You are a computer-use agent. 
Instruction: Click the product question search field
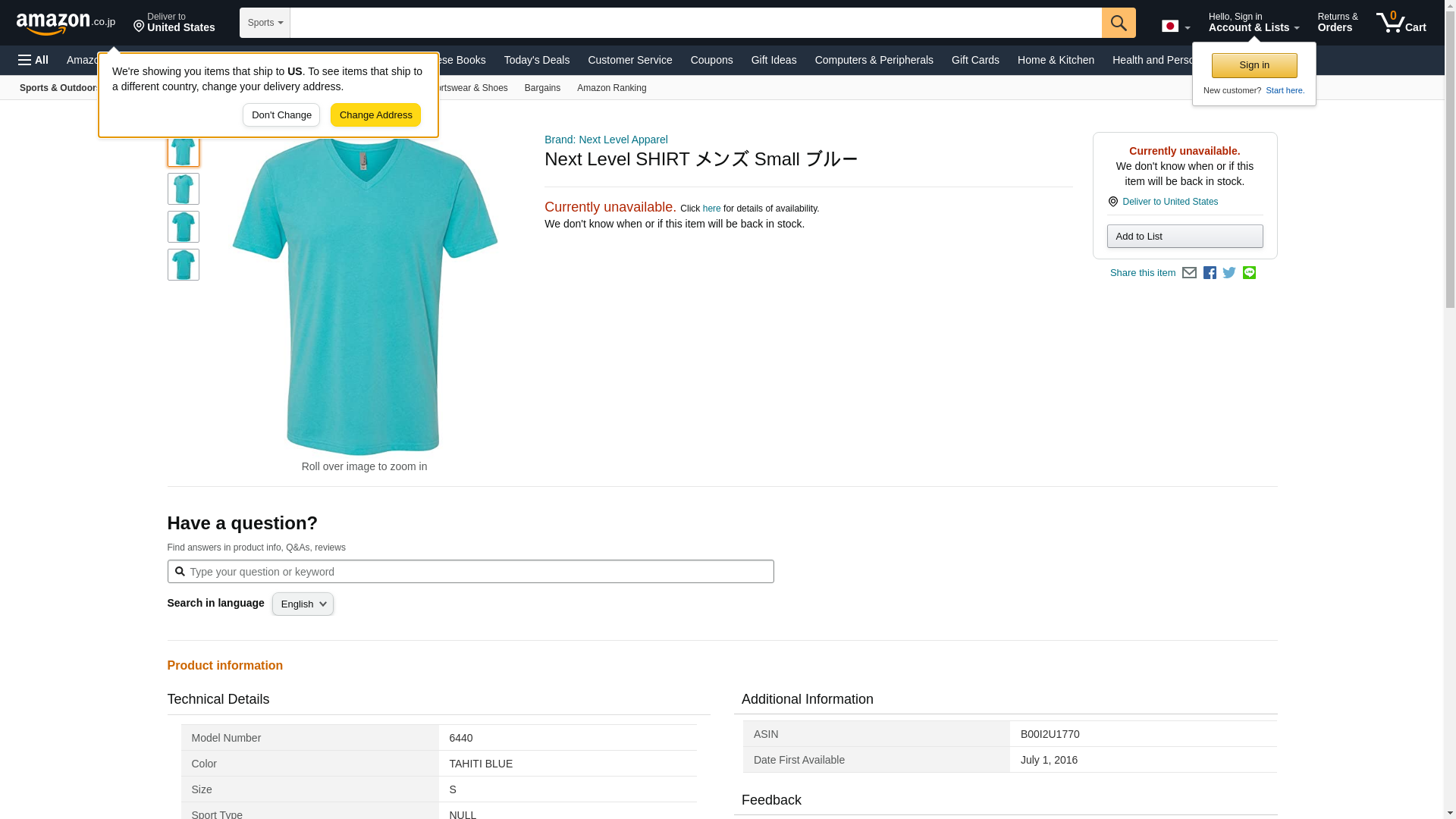coord(470,572)
